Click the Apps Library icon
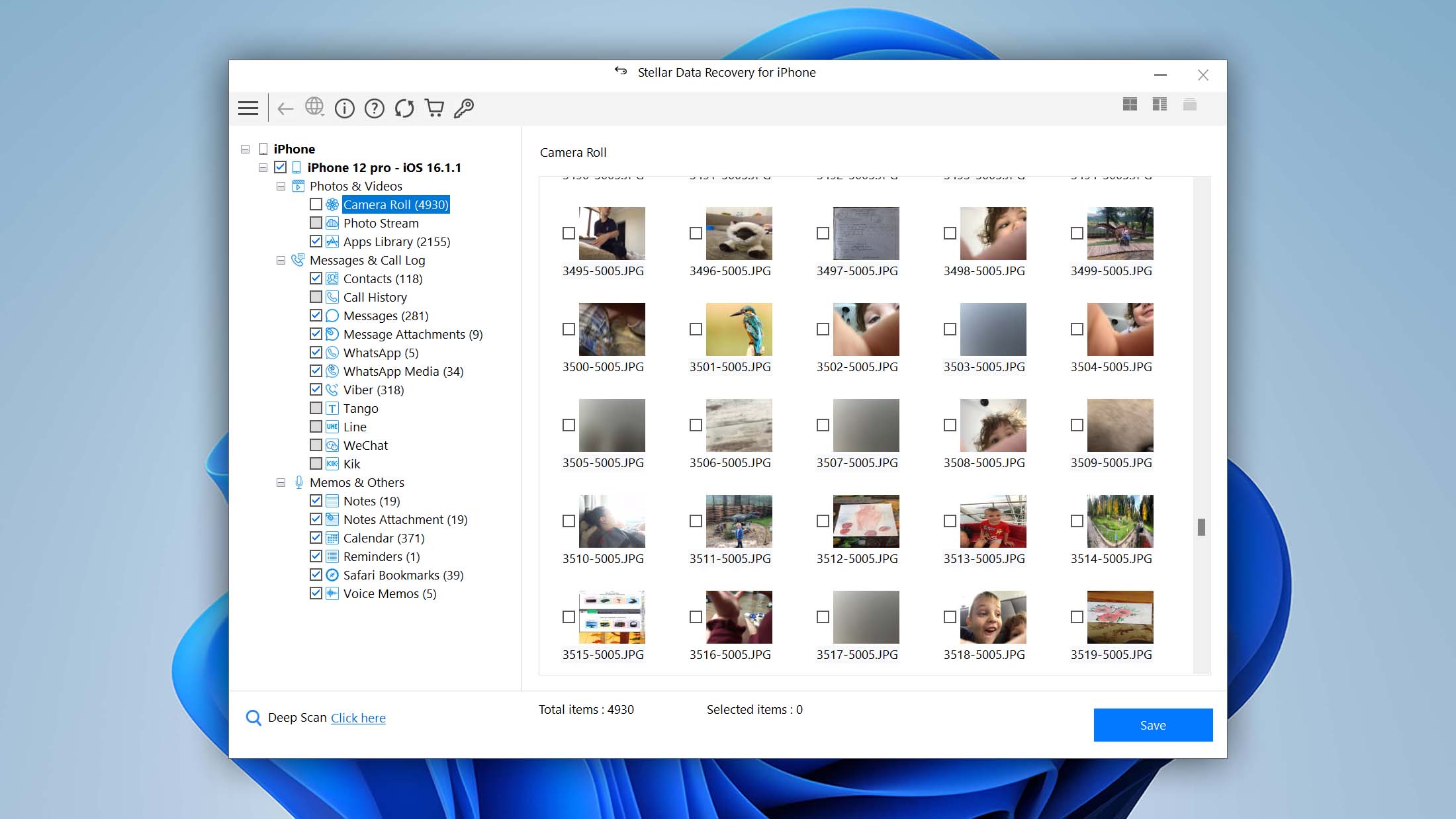 coord(332,241)
